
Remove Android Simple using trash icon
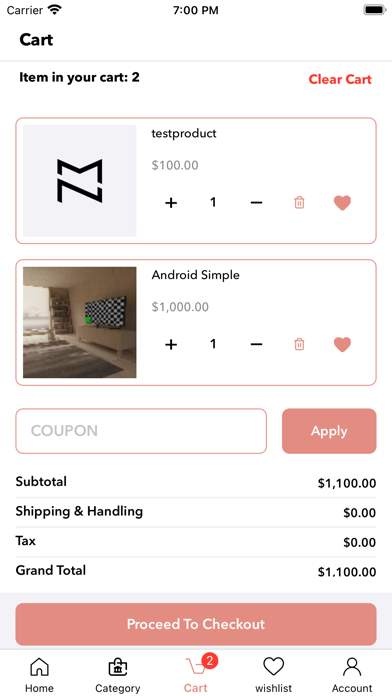coord(299,344)
